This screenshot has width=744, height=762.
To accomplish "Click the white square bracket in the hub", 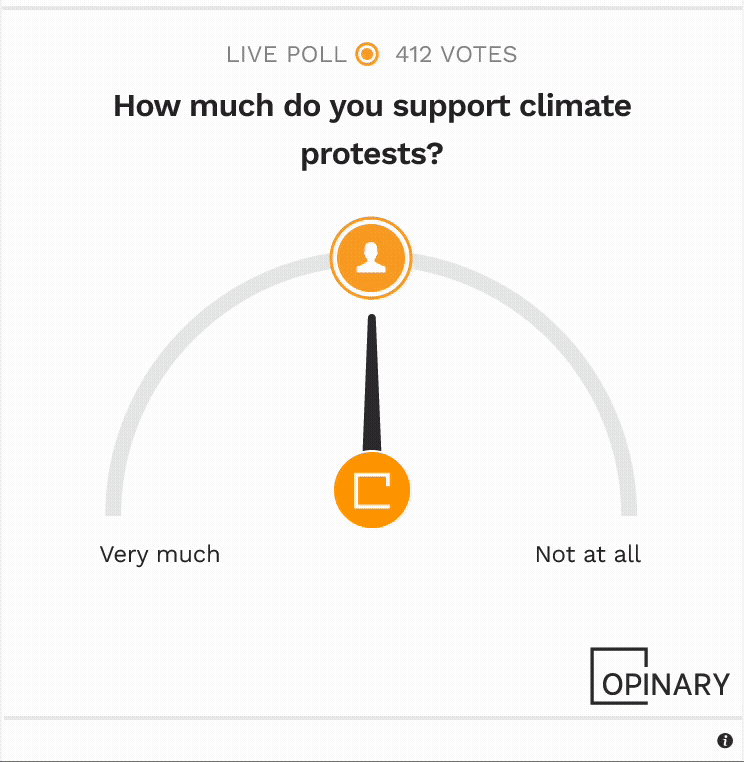I will coord(372,490).
